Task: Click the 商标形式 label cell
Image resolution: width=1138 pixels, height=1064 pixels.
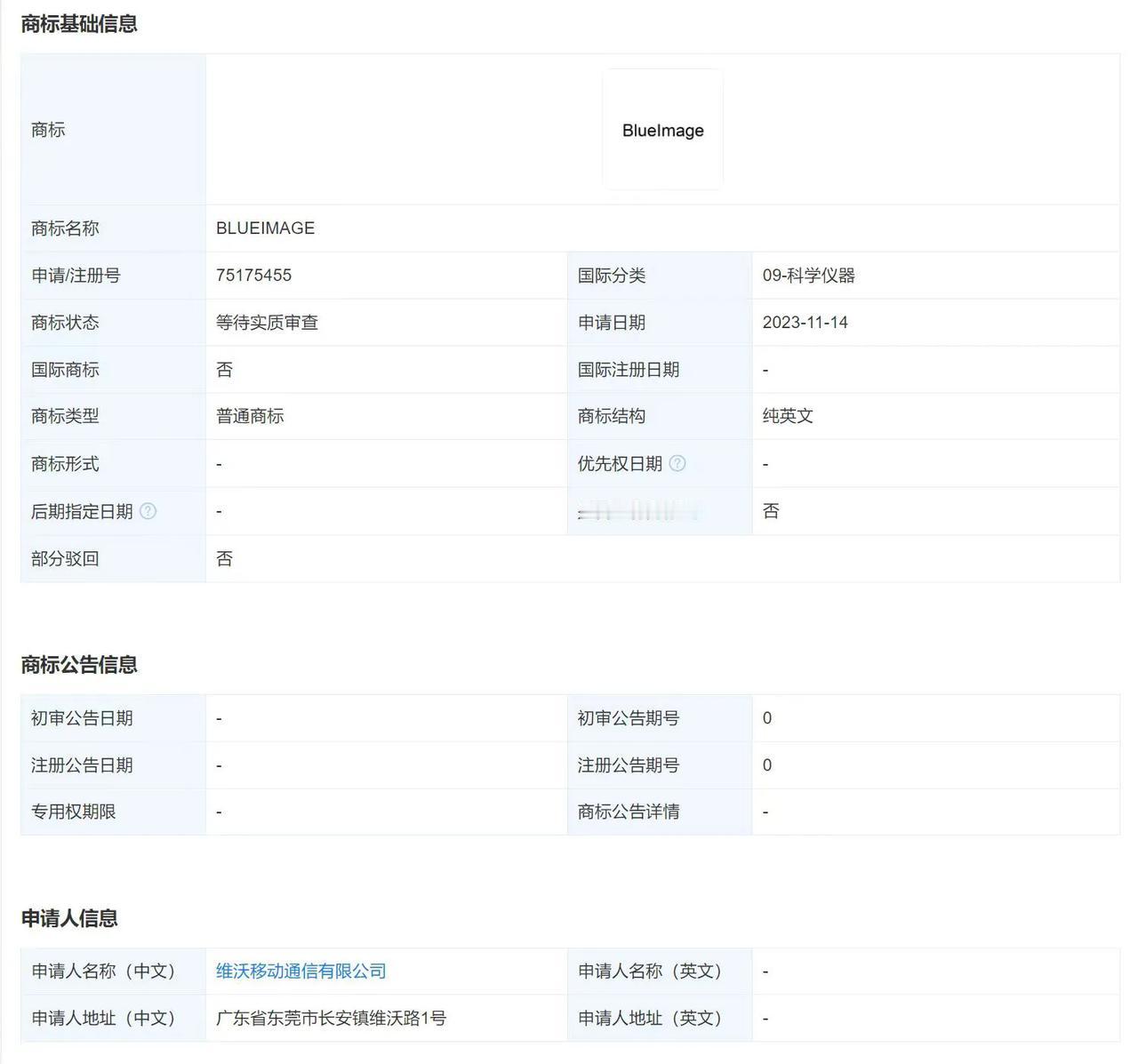Action: click(113, 463)
